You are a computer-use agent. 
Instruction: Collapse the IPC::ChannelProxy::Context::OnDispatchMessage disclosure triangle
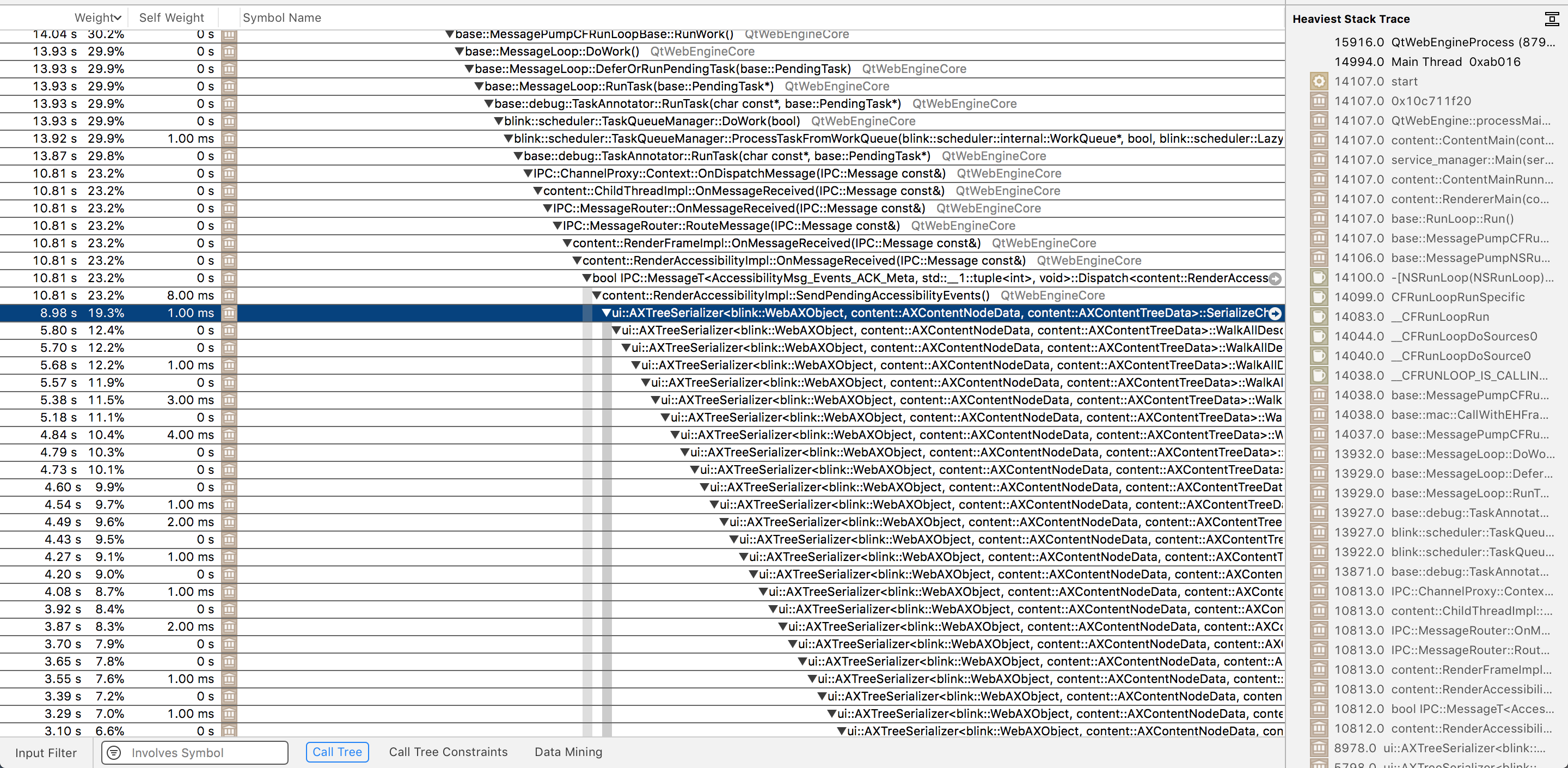528,174
